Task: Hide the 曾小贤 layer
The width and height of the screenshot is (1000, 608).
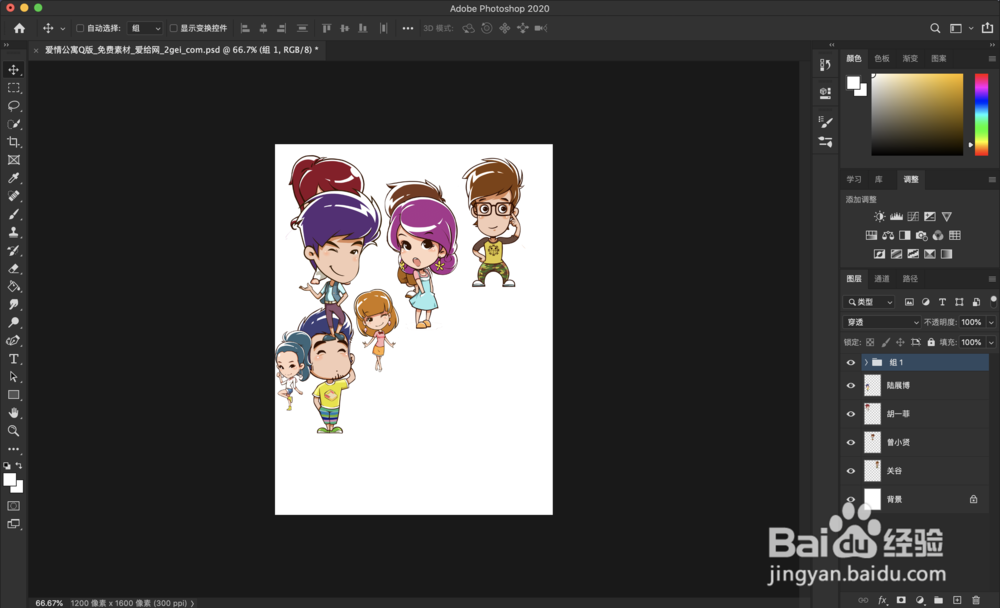Action: tap(851, 442)
